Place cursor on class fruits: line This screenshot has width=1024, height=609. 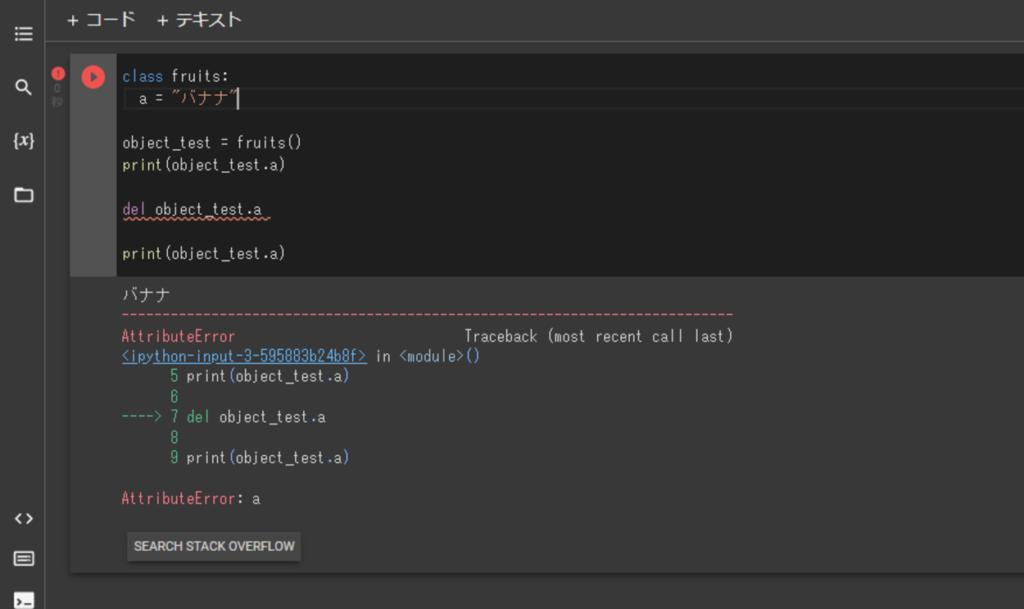[176, 76]
